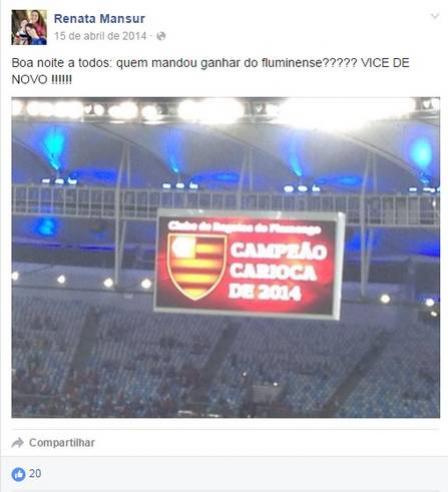
Task: Open the post timestamp 15 de abril de 2014
Action: [x=100, y=36]
